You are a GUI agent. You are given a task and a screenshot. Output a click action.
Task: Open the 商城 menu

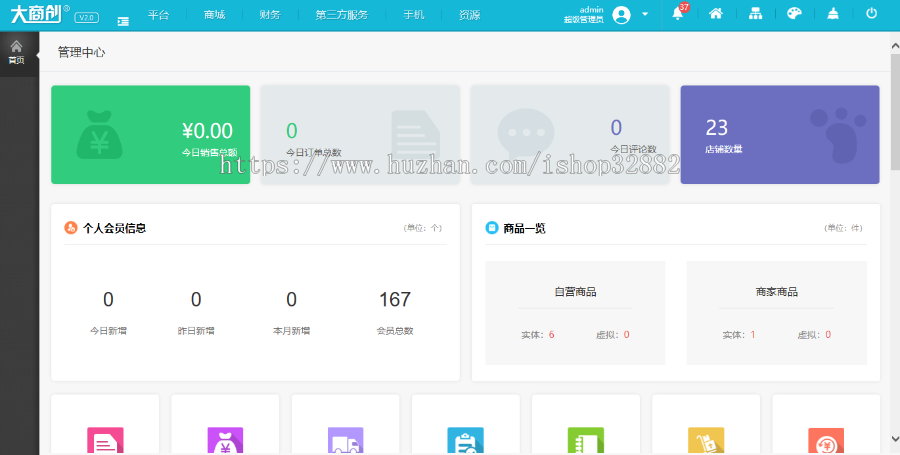[x=215, y=15]
